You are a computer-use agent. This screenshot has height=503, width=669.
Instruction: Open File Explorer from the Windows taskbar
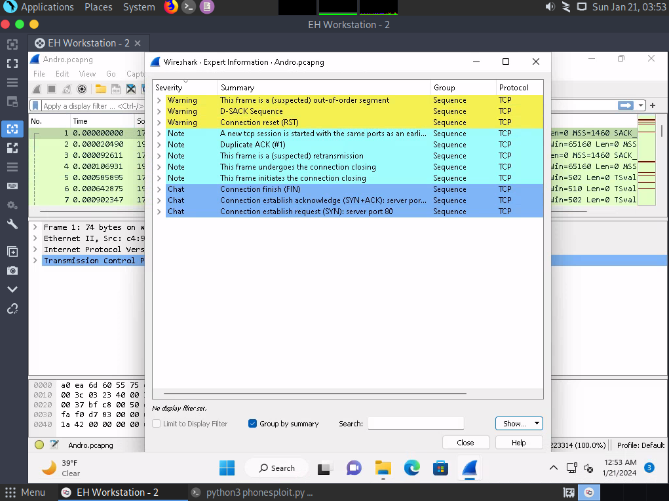382,468
